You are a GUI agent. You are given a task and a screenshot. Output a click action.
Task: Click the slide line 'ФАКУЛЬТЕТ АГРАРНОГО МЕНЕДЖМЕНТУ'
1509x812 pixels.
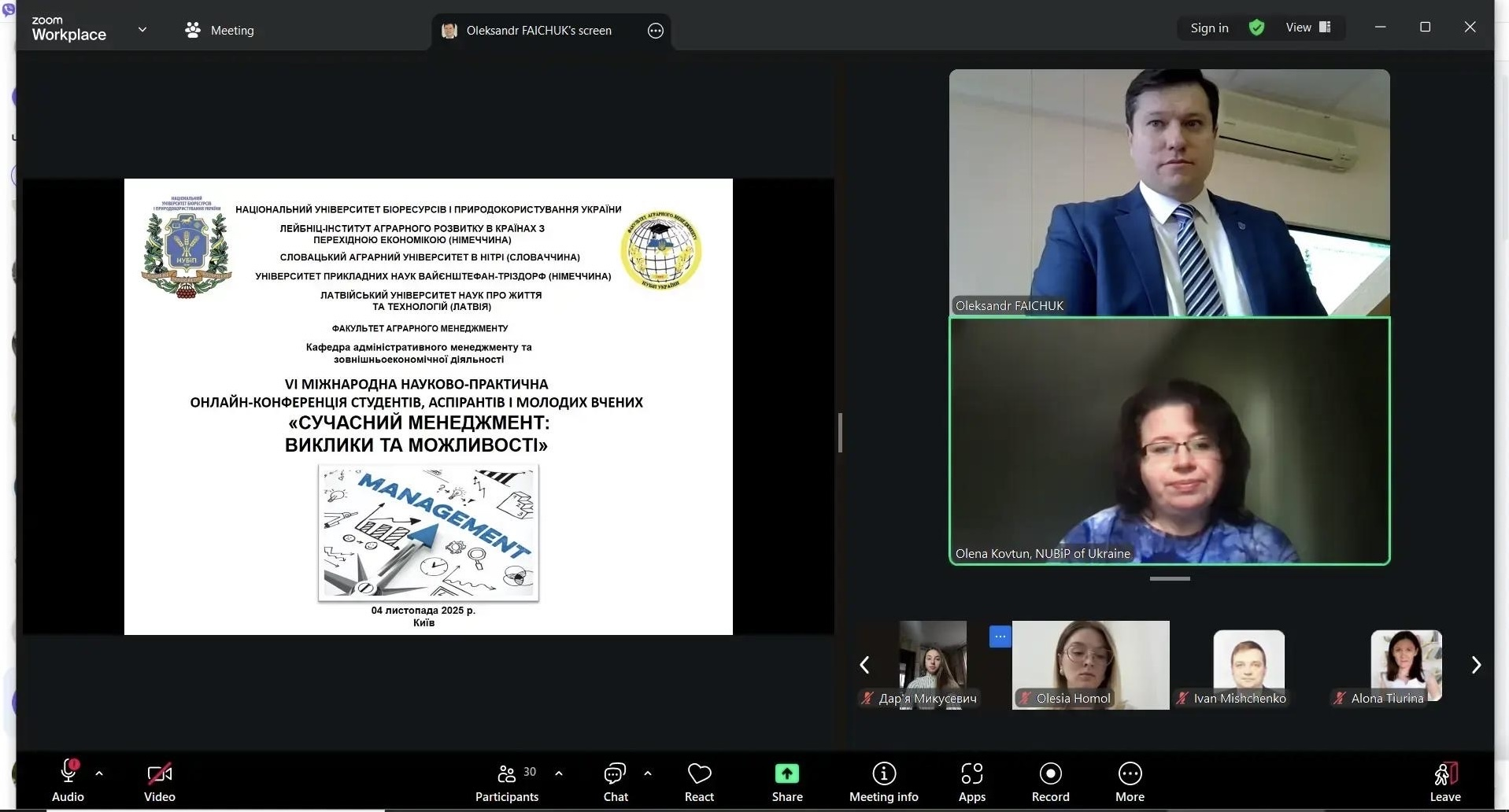pos(420,328)
